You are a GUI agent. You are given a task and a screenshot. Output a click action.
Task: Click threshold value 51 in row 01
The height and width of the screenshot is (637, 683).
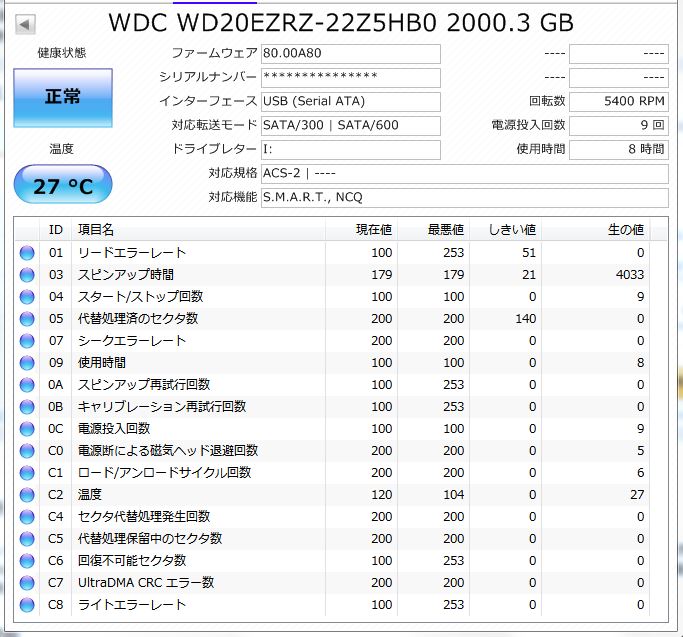529,253
